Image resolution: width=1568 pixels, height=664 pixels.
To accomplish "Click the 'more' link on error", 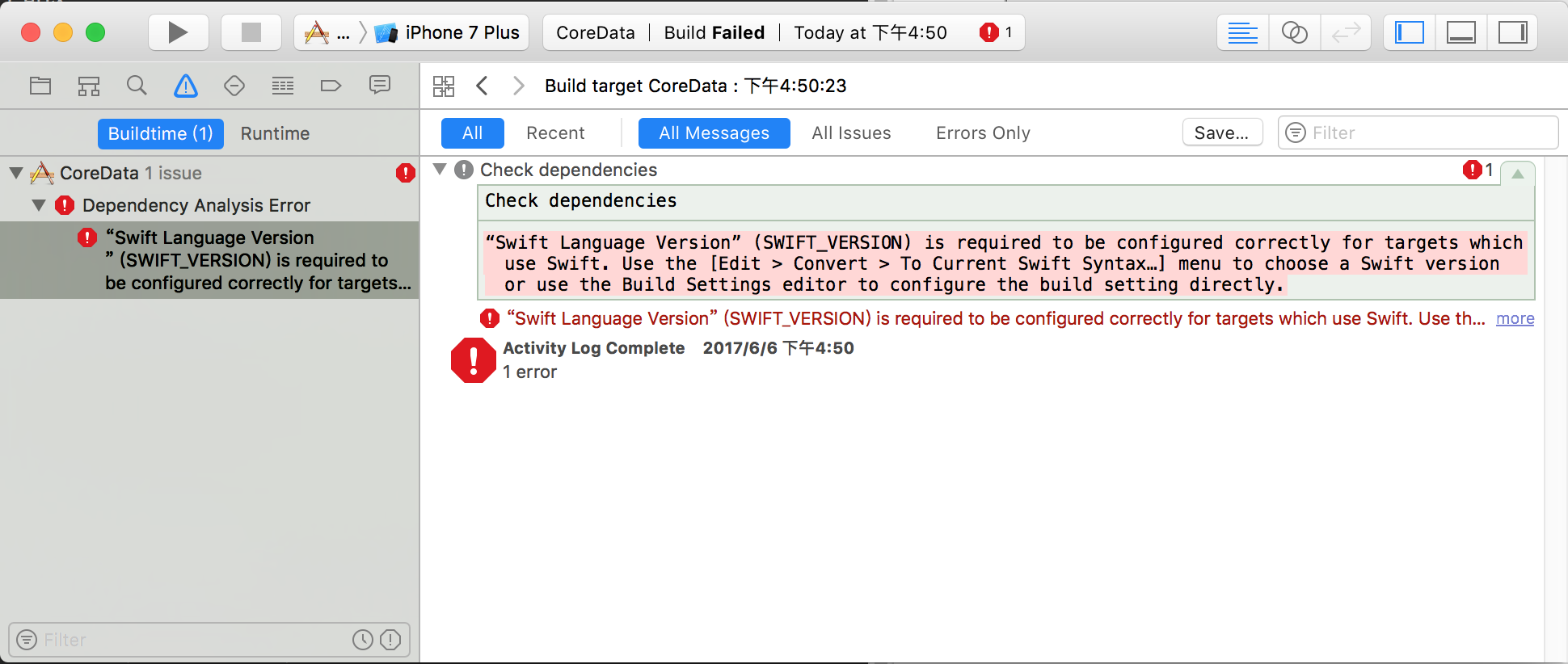I will [1515, 318].
